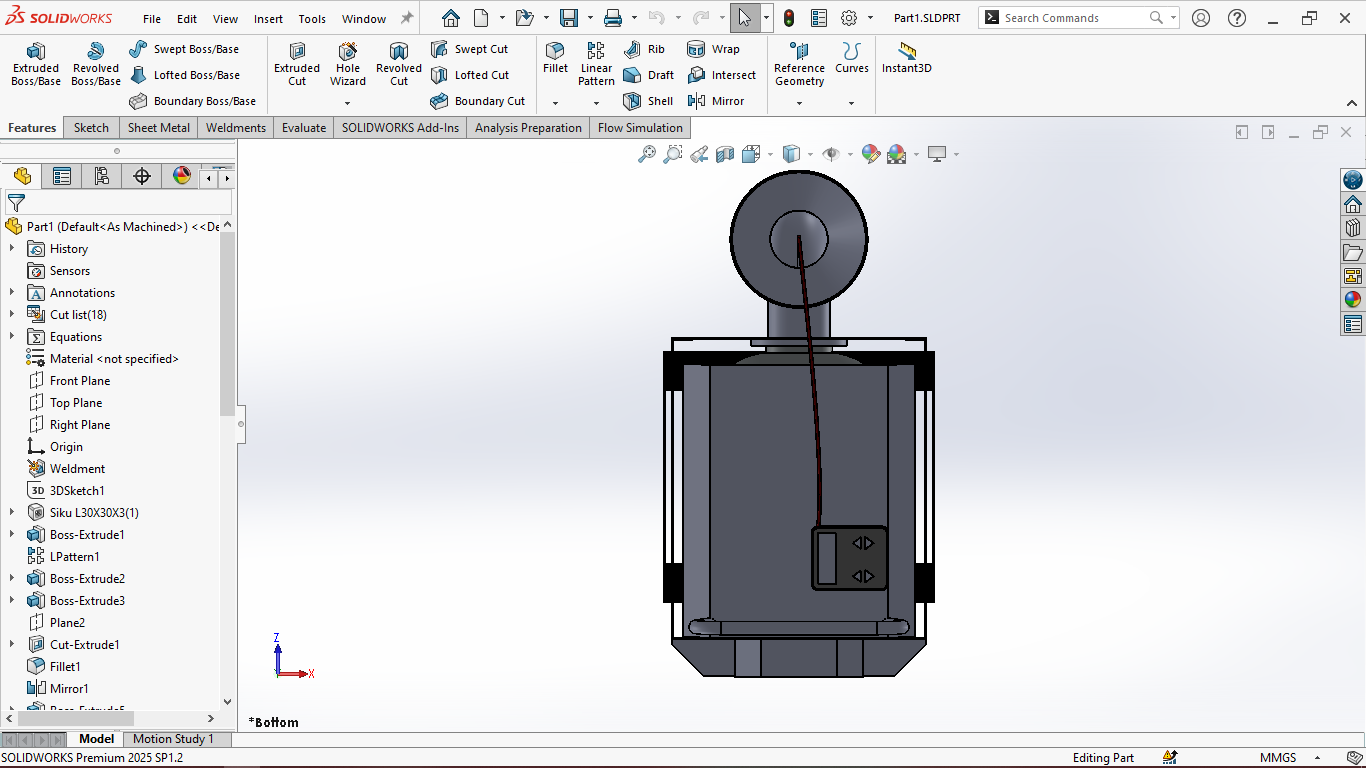
Task: Click the Print document icon
Action: point(613,18)
